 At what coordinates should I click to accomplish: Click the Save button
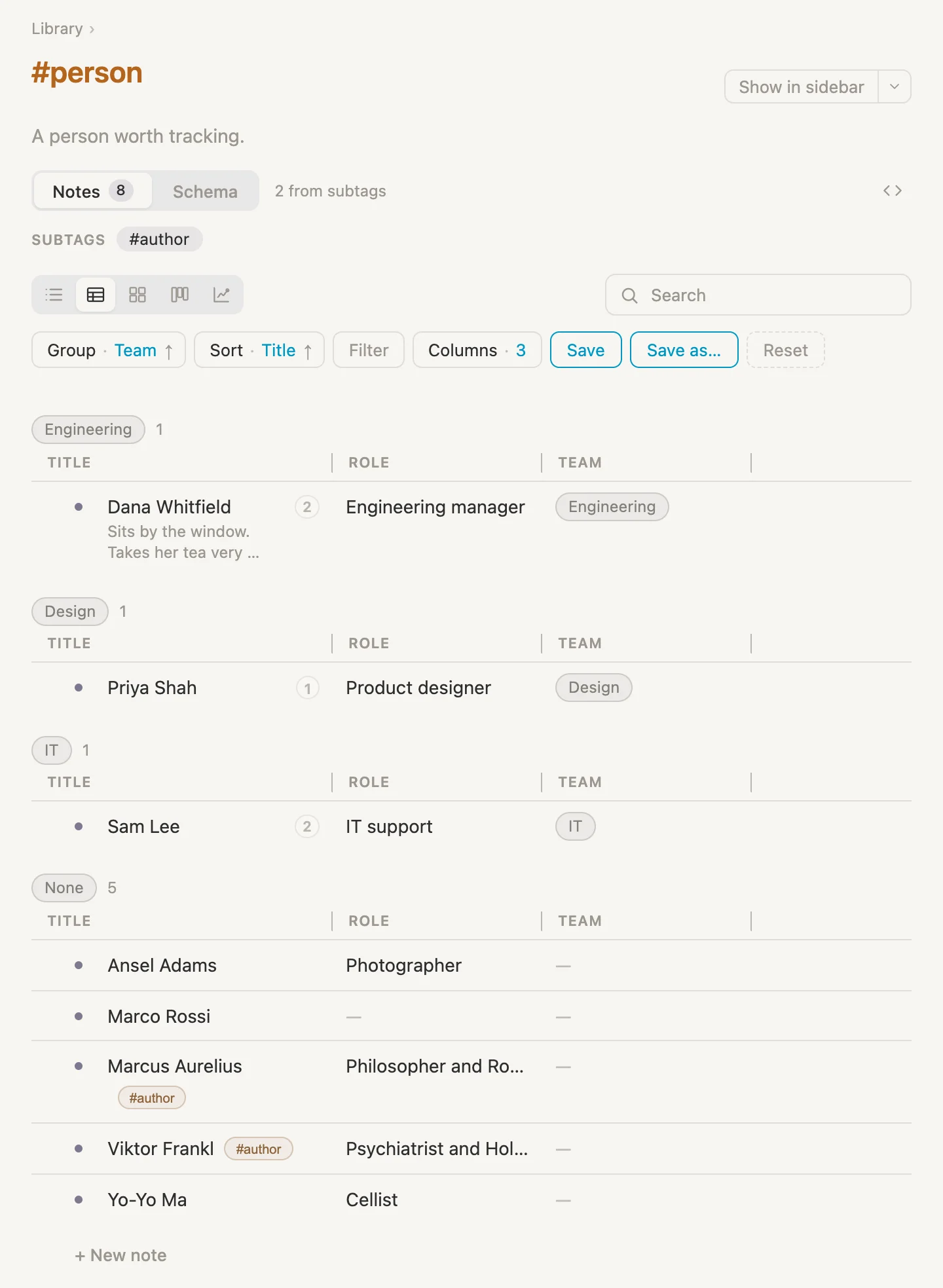[585, 350]
